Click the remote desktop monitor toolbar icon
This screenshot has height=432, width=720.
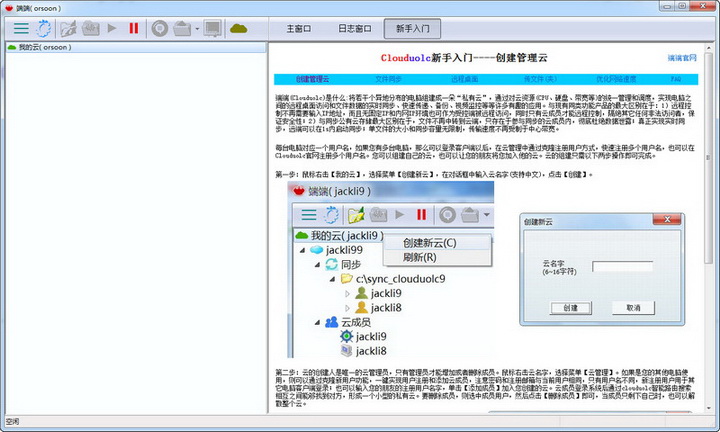point(213,28)
